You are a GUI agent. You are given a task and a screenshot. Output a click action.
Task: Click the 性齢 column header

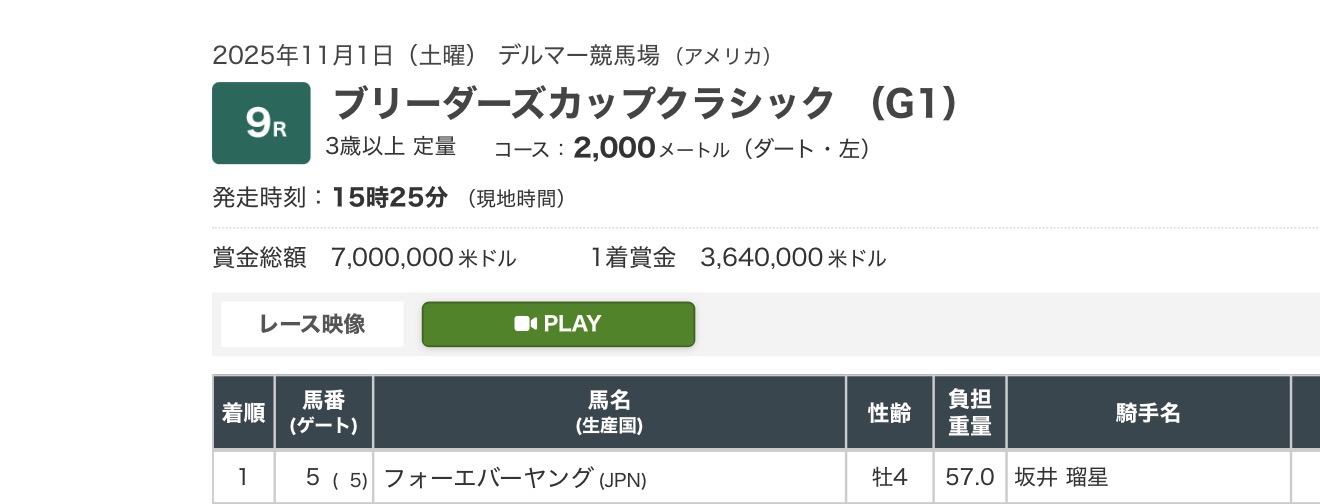click(x=889, y=412)
